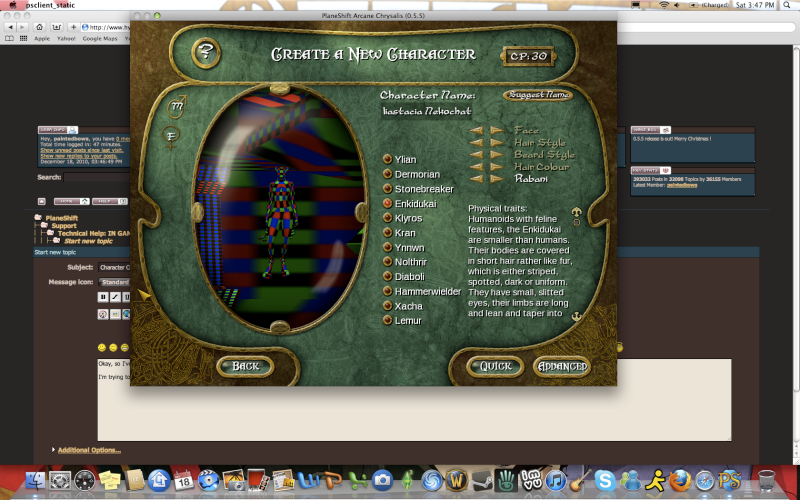Open the Message Icon Standard dropdown
800x500 pixels.
click(114, 282)
